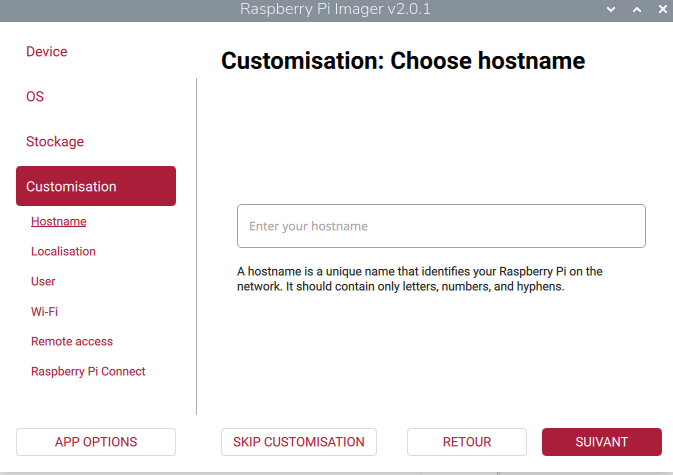Open the Device step in sidebar
Image resolution: width=673 pixels, height=475 pixels.
(47, 52)
